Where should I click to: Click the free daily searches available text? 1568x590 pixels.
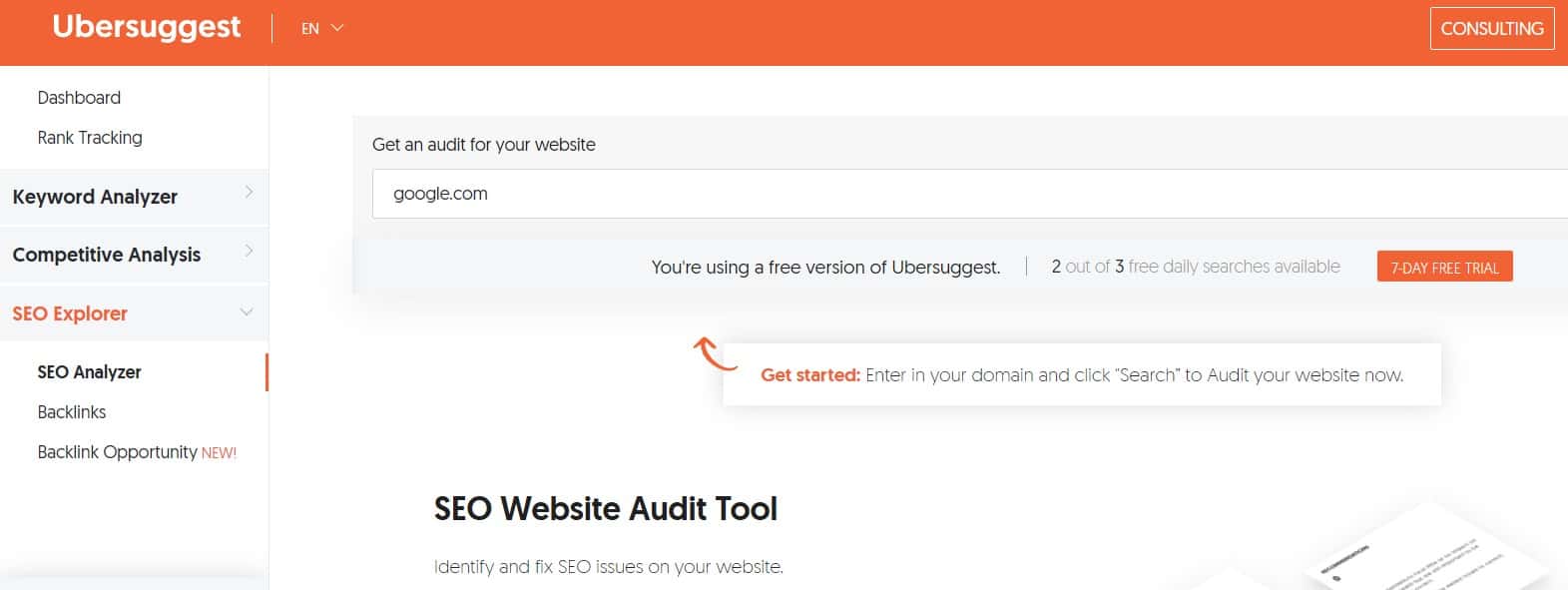coord(1195,267)
